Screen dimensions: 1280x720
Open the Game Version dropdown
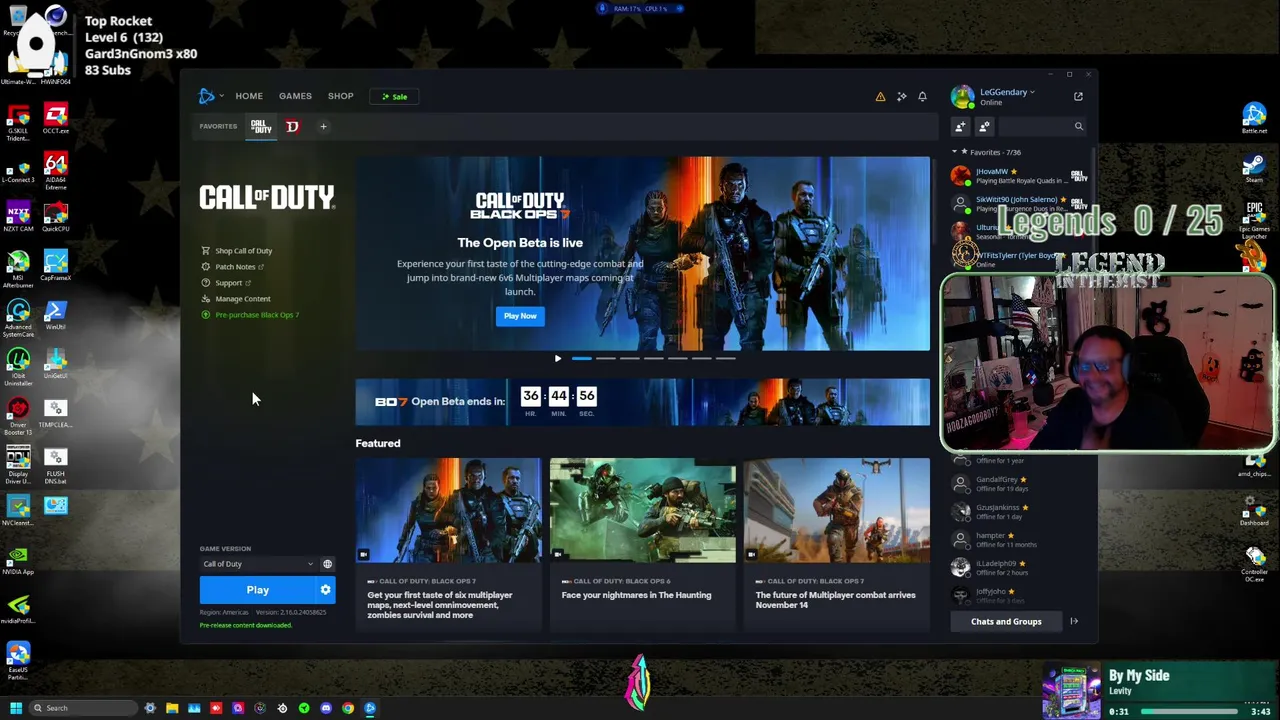(258, 564)
